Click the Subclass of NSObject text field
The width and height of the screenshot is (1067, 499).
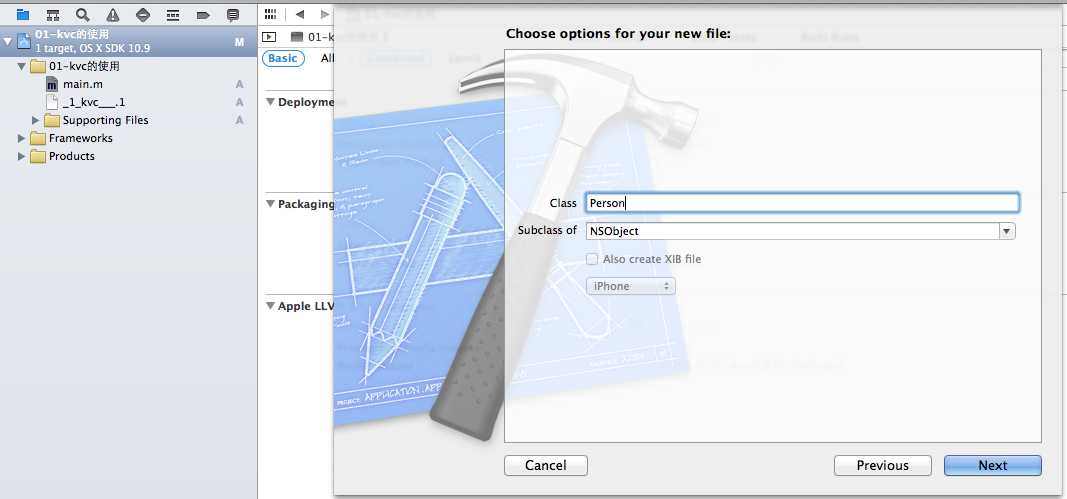793,231
